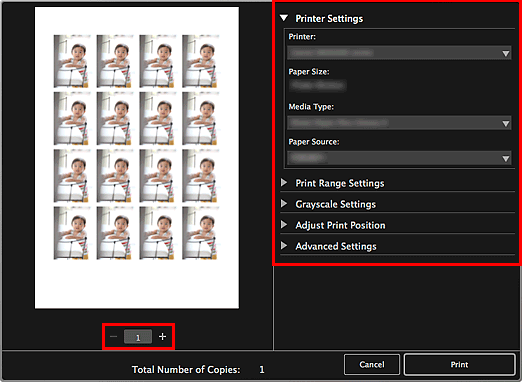
Task: Expand Advanced Settings
Action: pyautogui.click(x=284, y=246)
